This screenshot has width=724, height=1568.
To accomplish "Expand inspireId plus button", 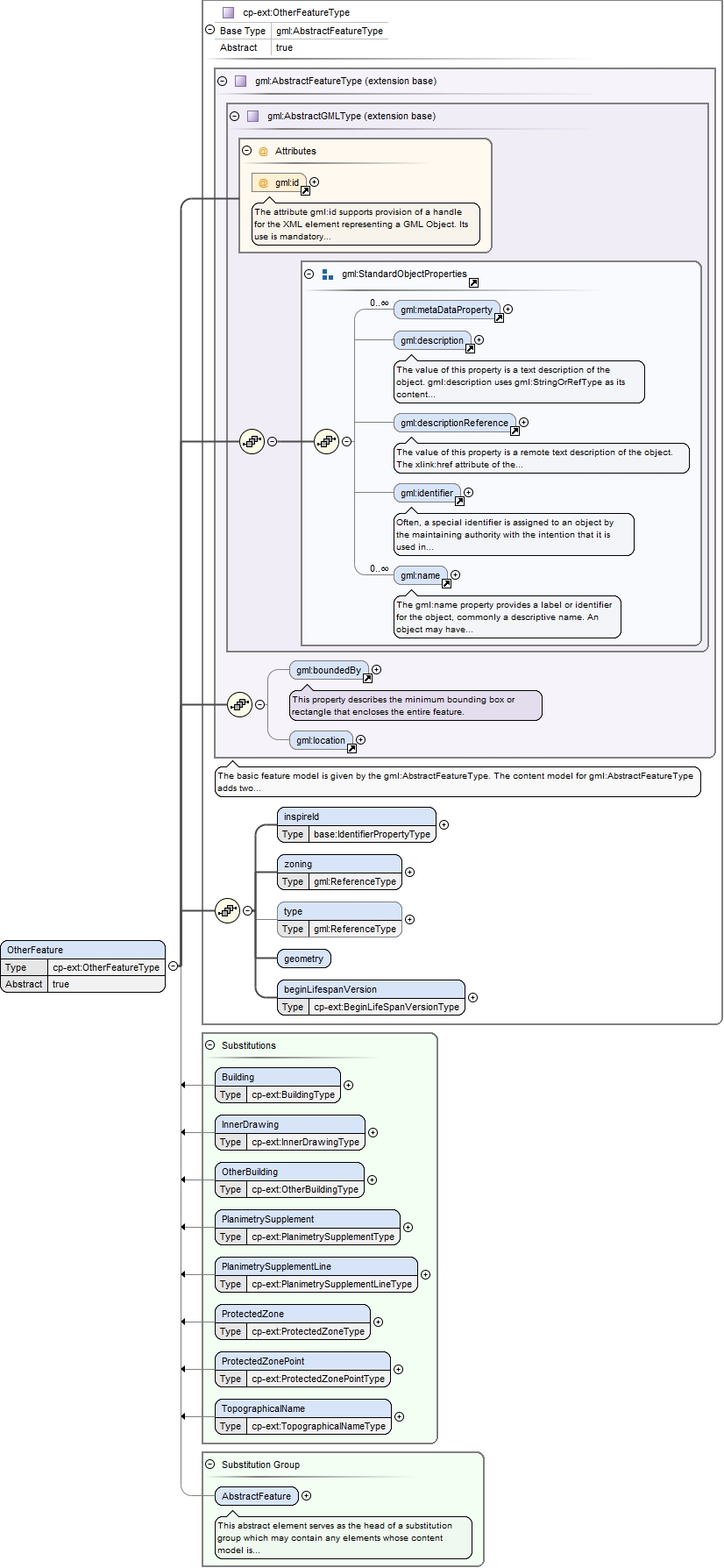I will click(444, 825).
